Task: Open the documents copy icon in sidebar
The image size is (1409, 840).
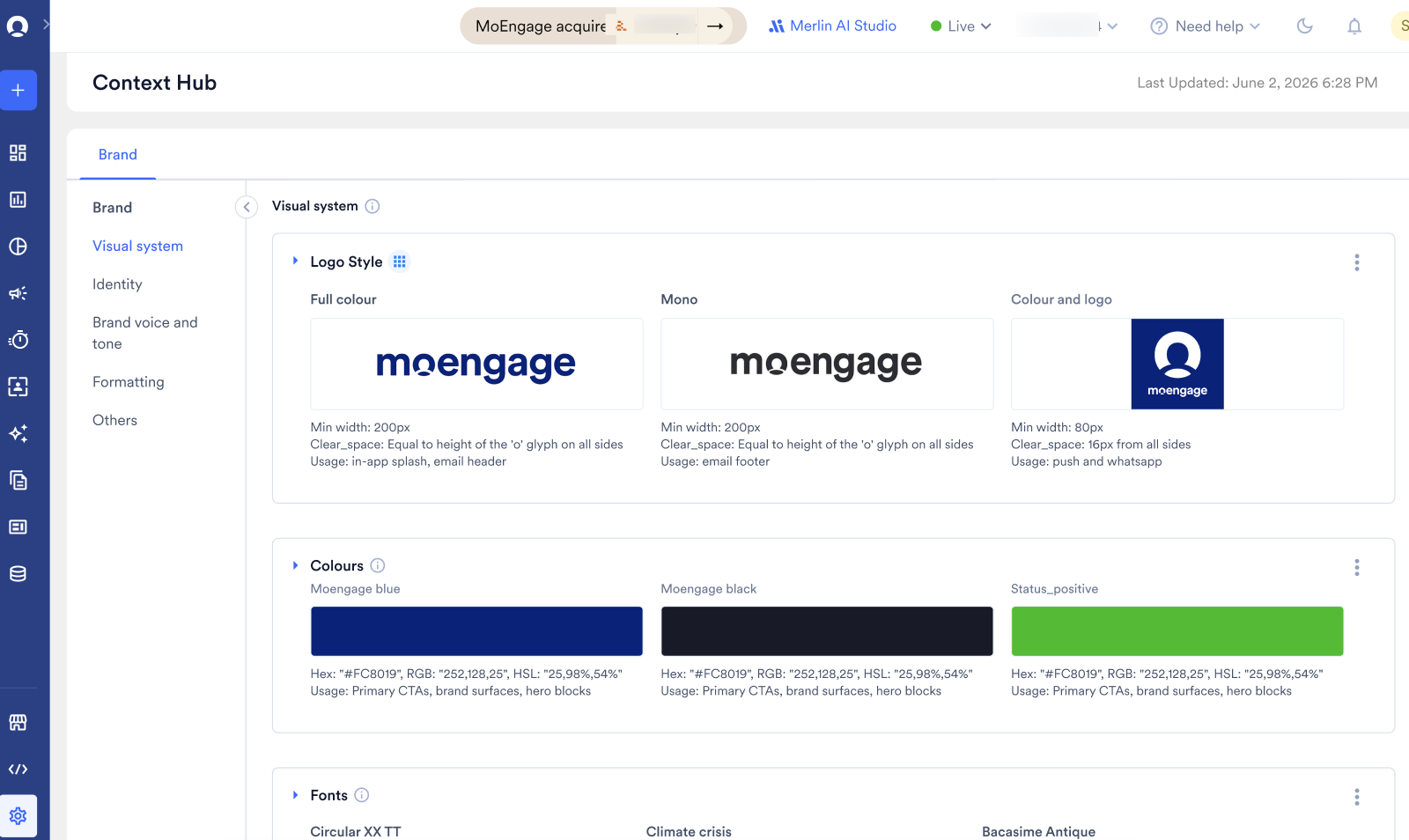Action: tap(18, 480)
